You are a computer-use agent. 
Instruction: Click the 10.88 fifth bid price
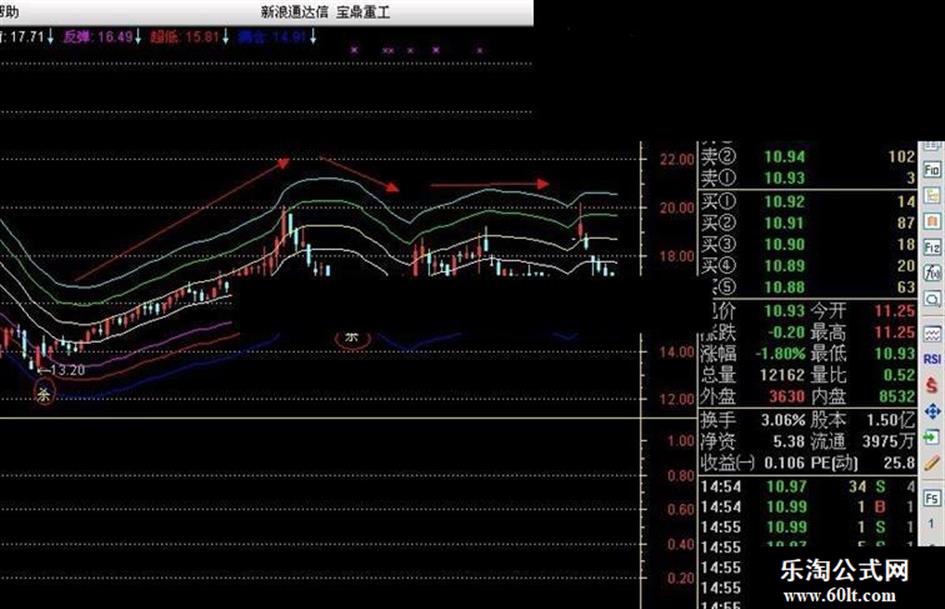(x=784, y=287)
